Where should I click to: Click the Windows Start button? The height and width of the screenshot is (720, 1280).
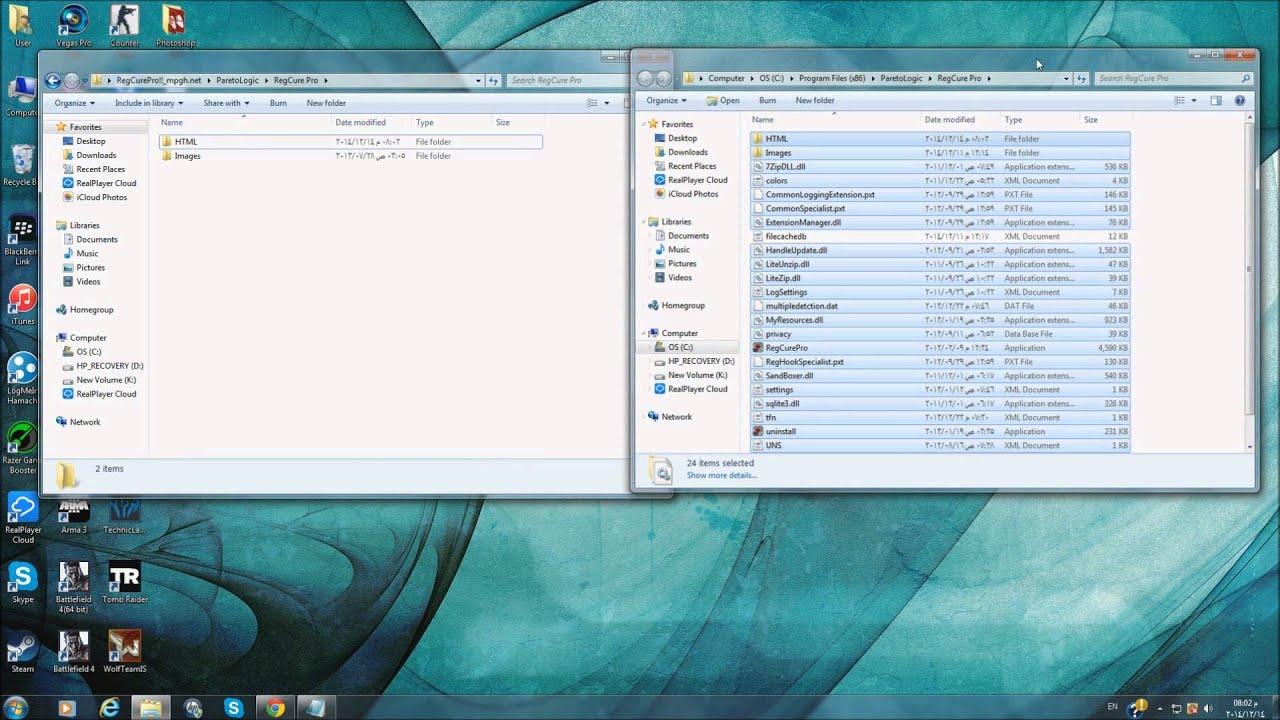16,708
